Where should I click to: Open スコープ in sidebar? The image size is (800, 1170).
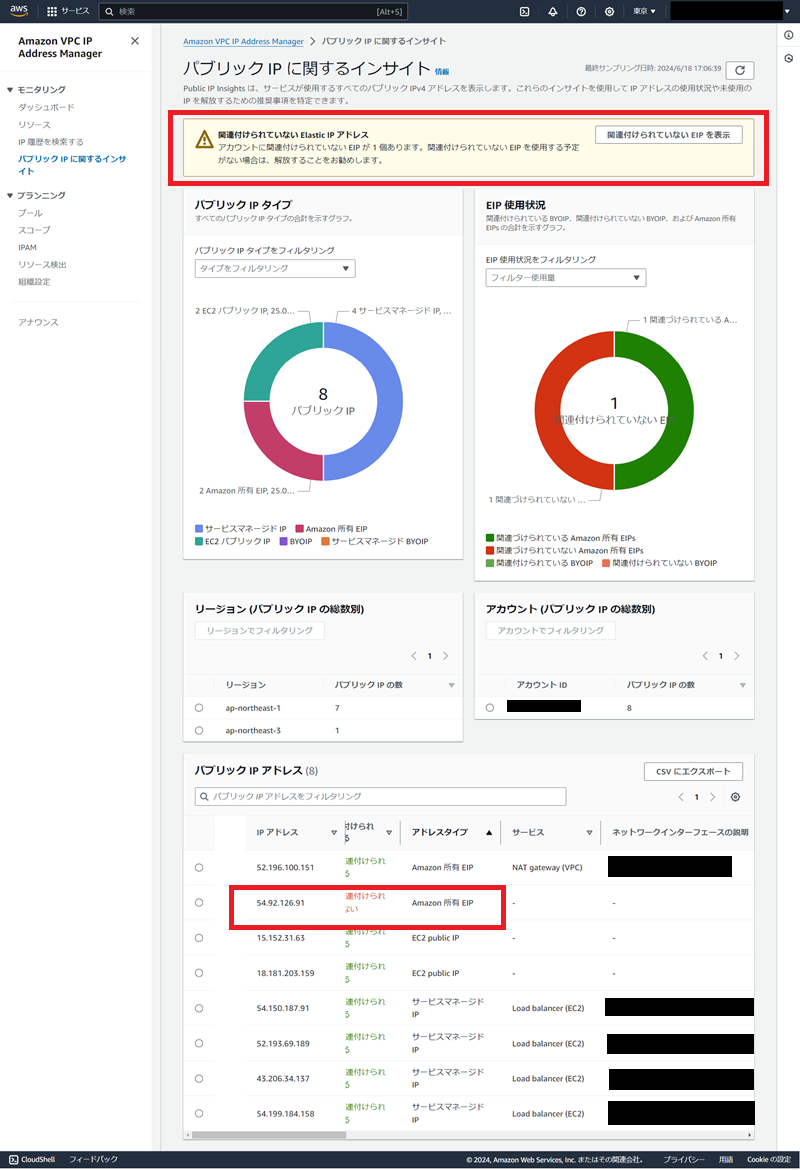click(34, 230)
